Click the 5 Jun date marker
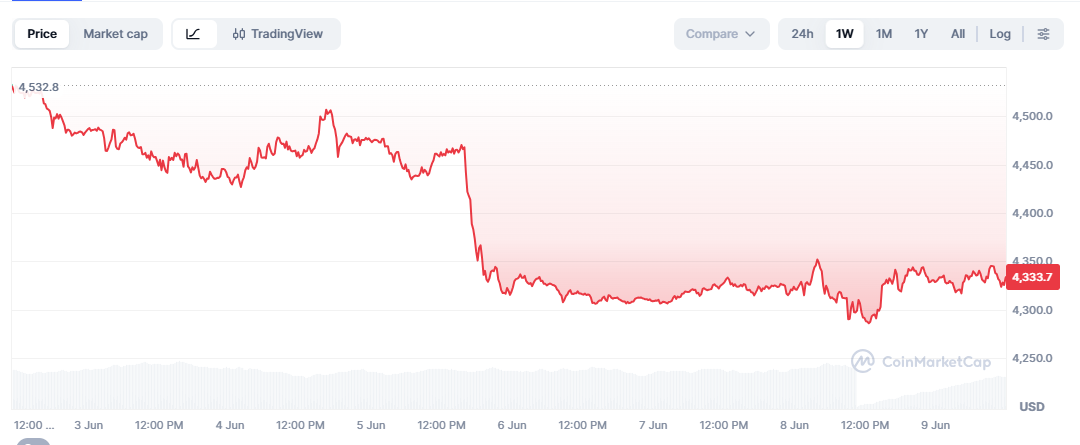1080x445 pixels. (x=371, y=426)
